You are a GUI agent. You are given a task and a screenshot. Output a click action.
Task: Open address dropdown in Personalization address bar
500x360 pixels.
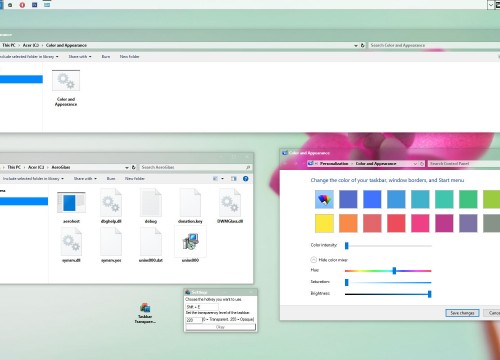(415, 164)
